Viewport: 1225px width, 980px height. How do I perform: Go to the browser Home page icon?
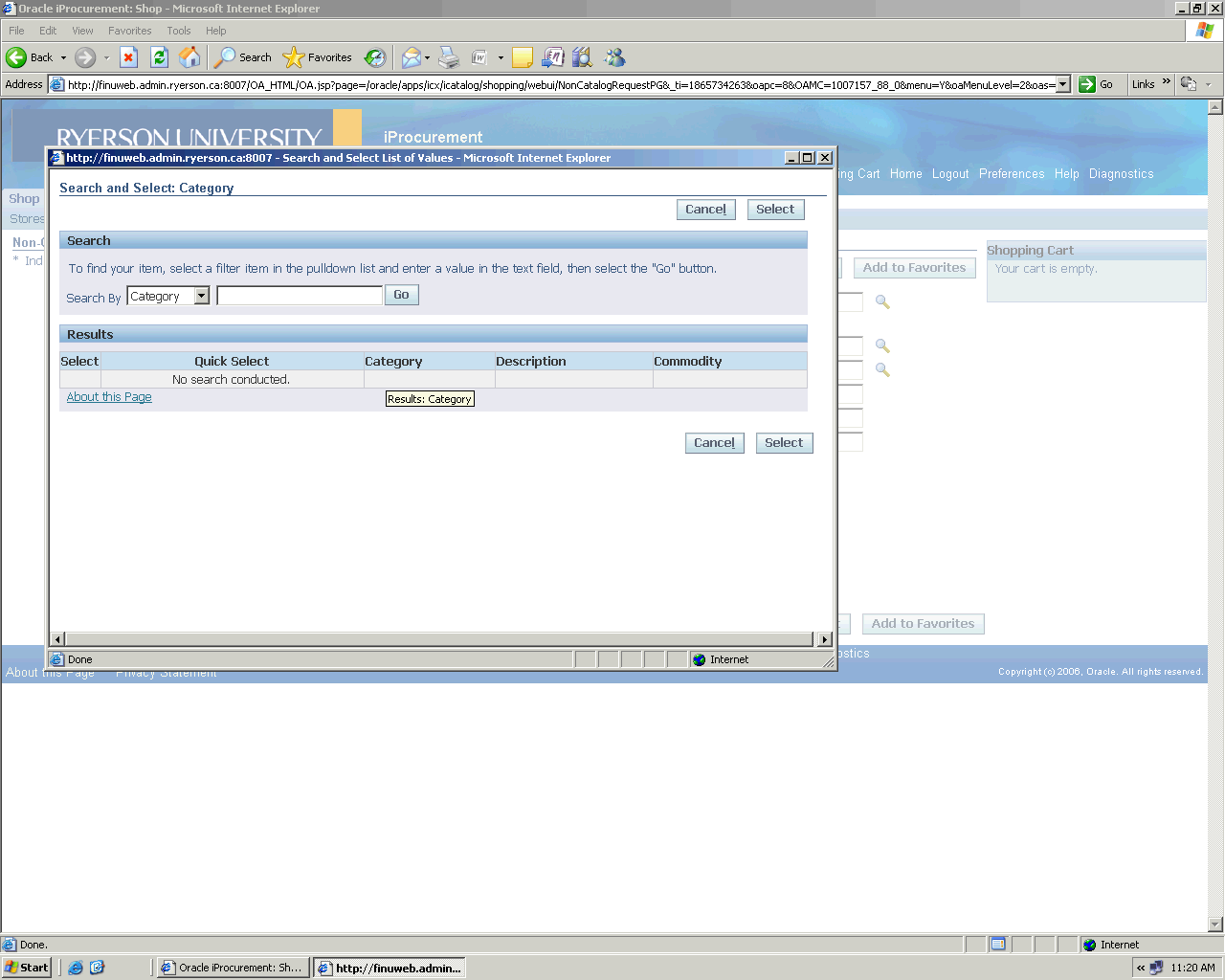190,57
